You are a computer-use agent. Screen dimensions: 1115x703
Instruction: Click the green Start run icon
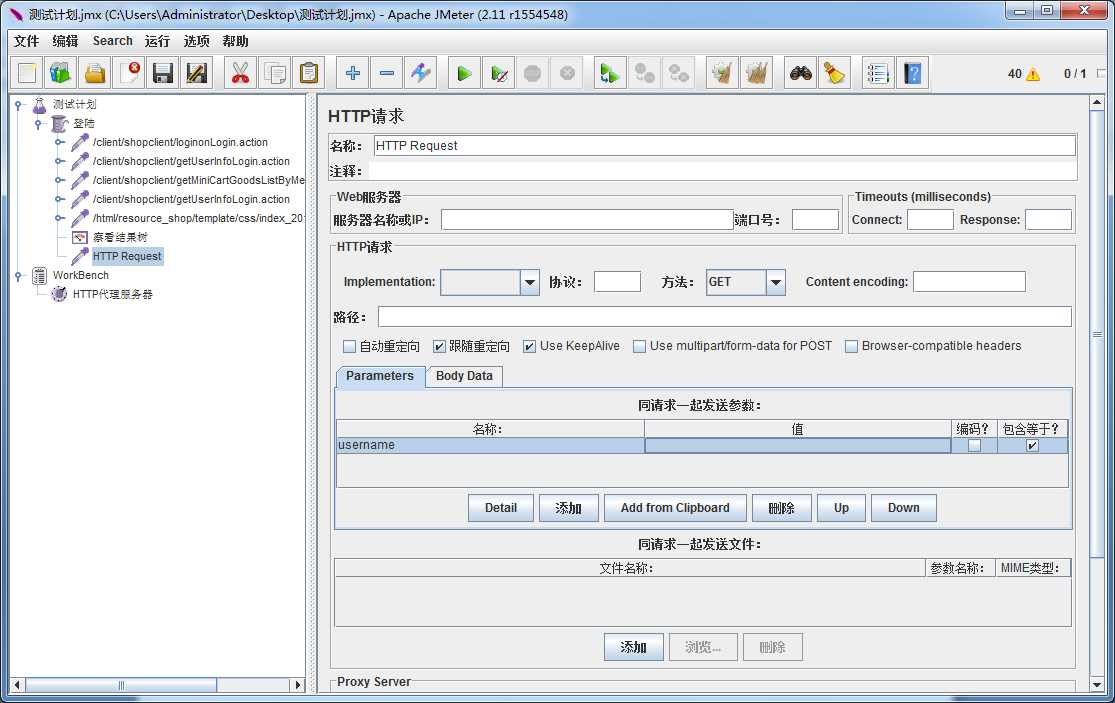(x=464, y=73)
